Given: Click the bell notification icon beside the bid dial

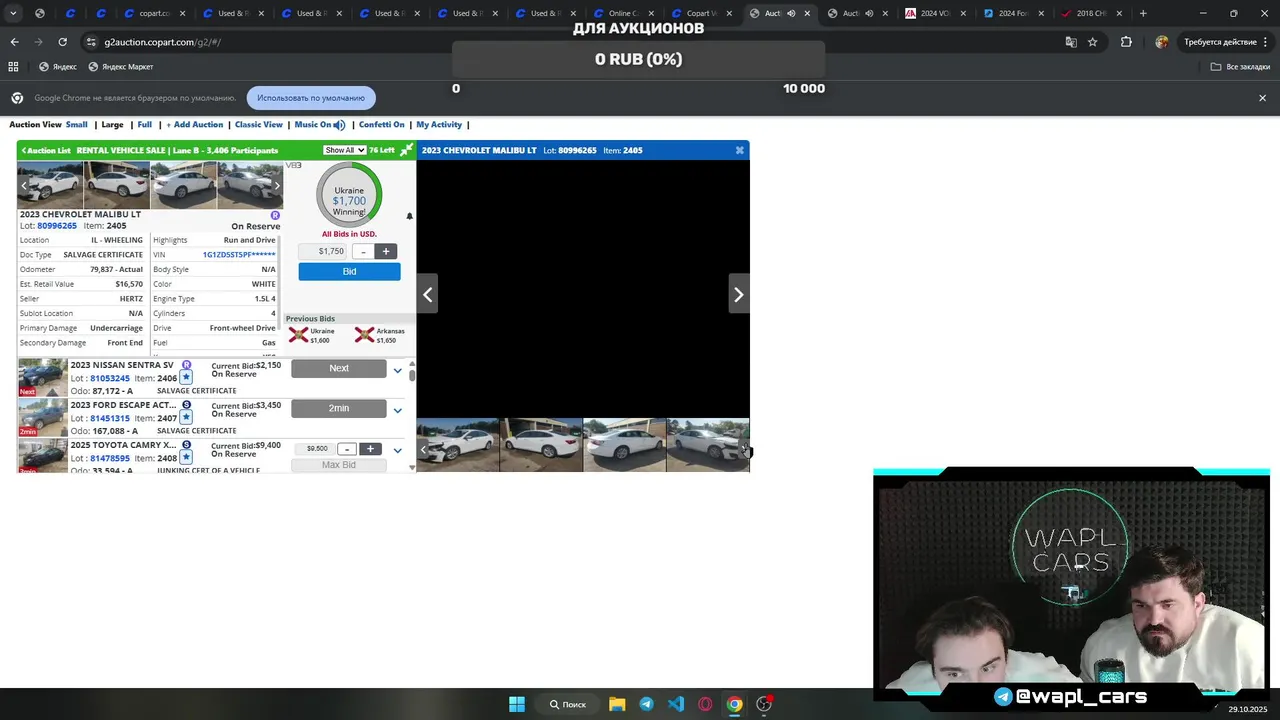Looking at the screenshot, I should [409, 216].
